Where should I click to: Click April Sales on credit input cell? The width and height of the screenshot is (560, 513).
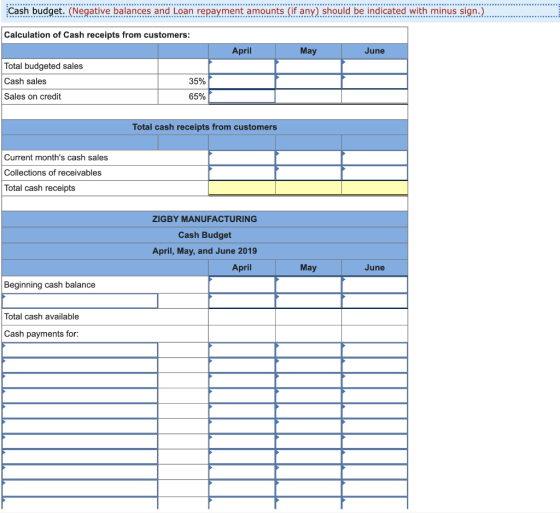[242, 96]
